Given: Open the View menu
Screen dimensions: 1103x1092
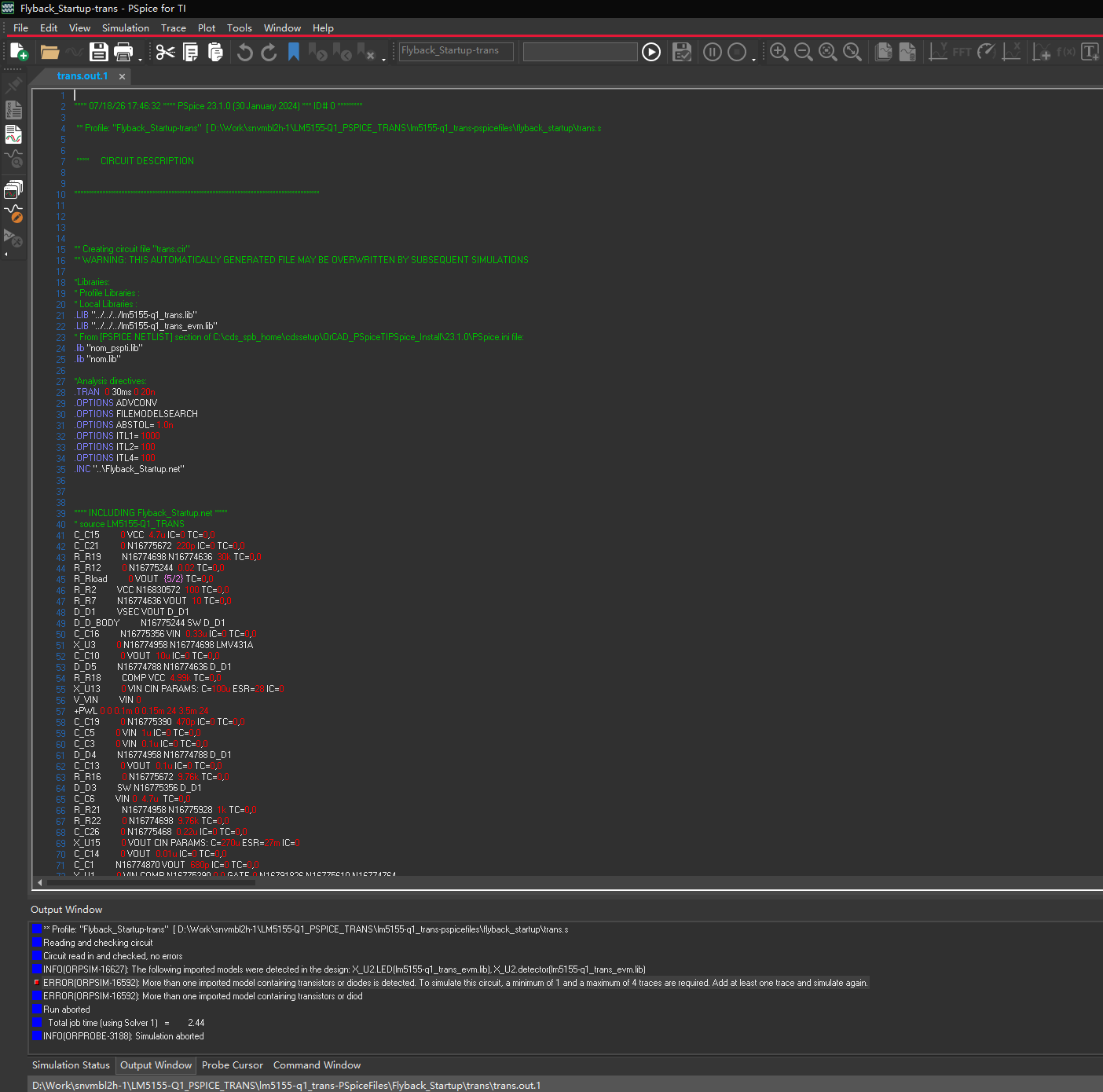Looking at the screenshot, I should [79, 27].
